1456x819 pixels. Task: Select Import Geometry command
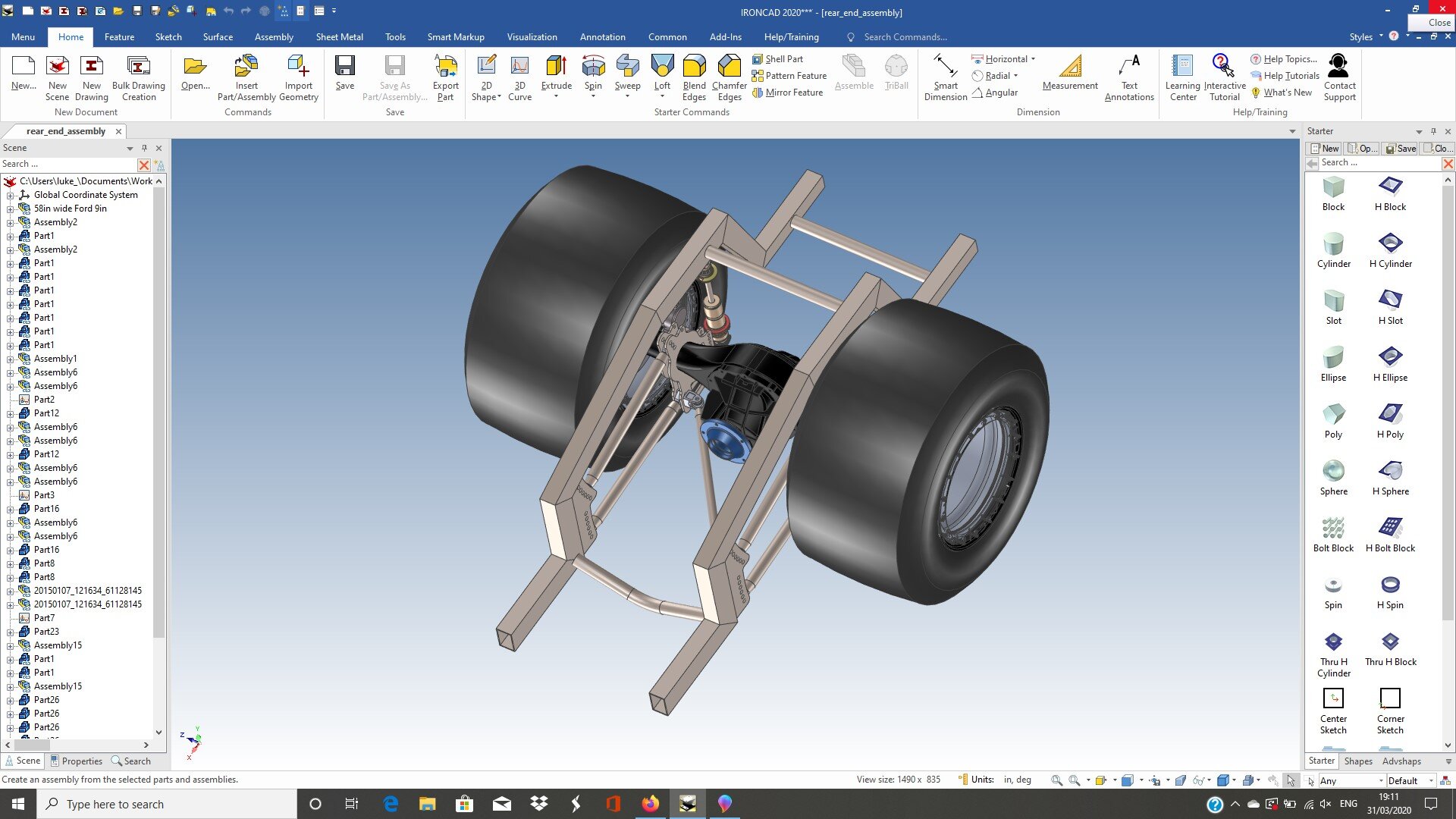tap(298, 77)
